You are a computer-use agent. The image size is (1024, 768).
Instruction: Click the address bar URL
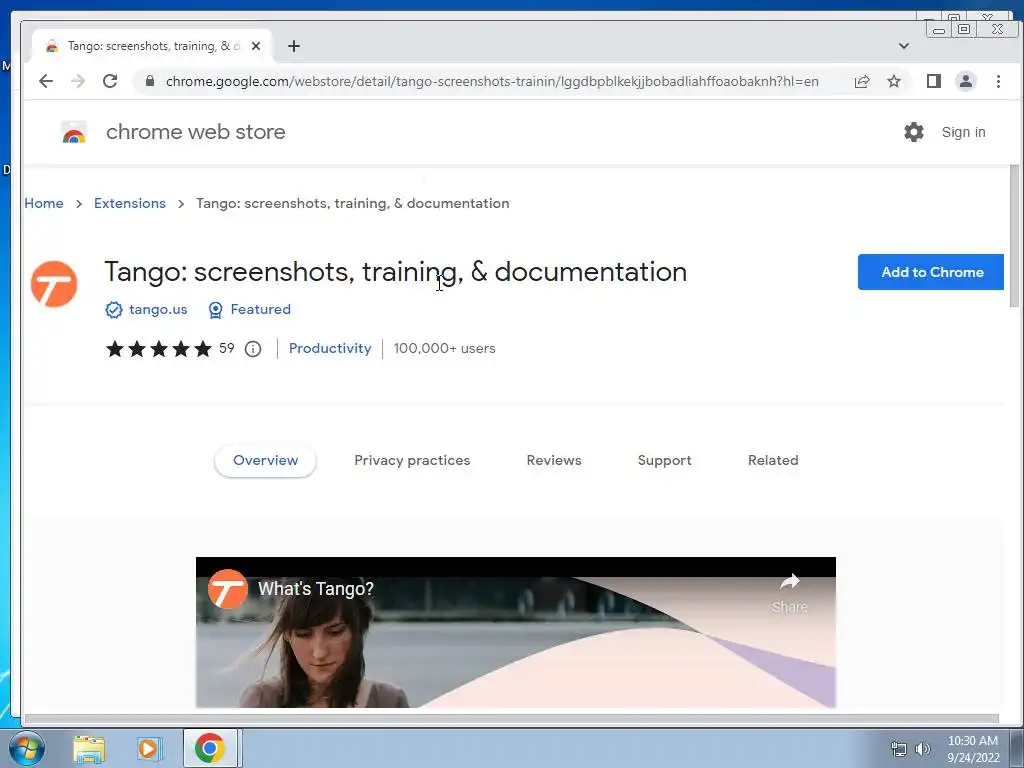pyautogui.click(x=492, y=81)
